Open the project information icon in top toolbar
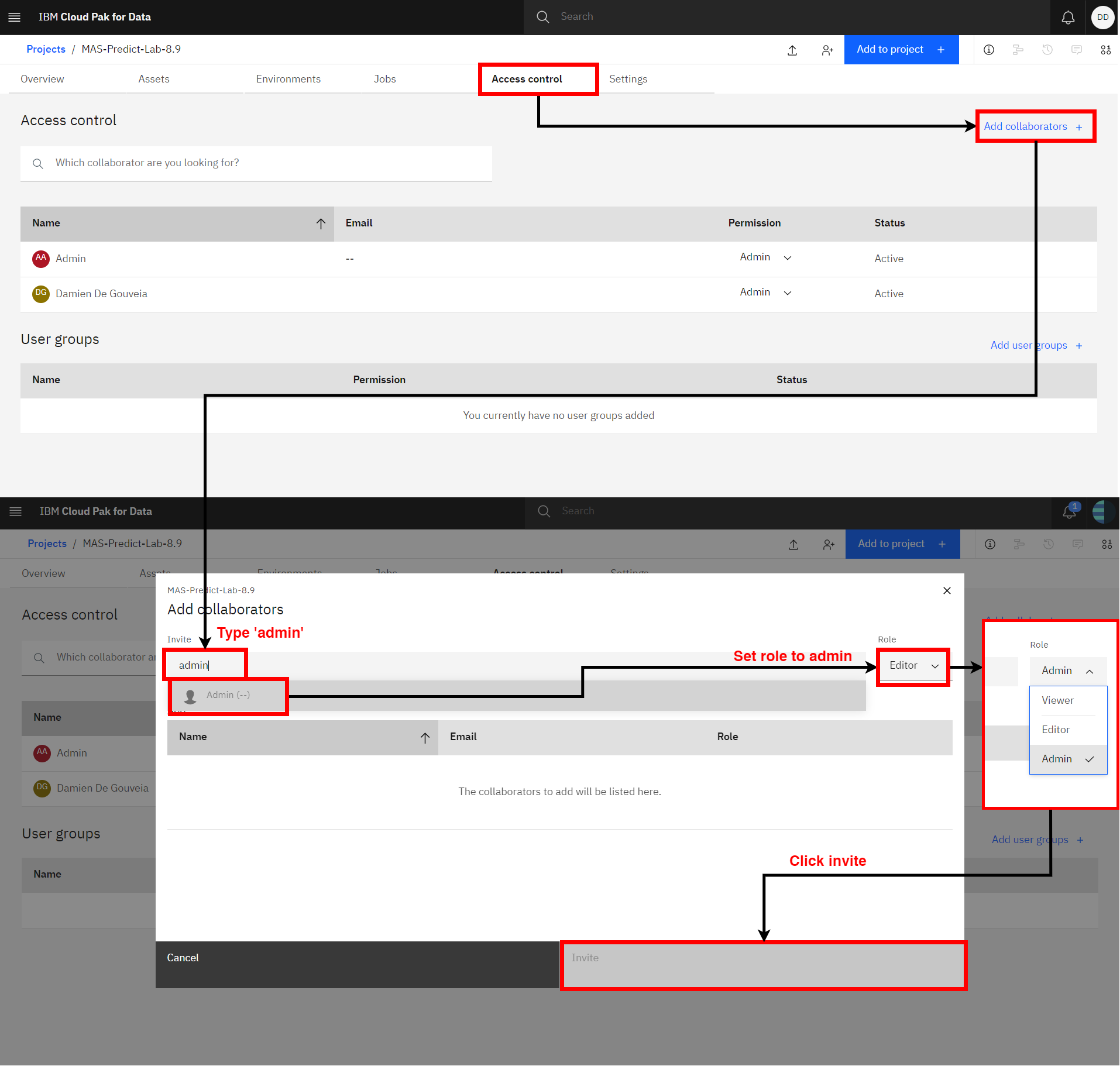Screen dimensions: 1120x1066 pyautogui.click(x=989, y=50)
